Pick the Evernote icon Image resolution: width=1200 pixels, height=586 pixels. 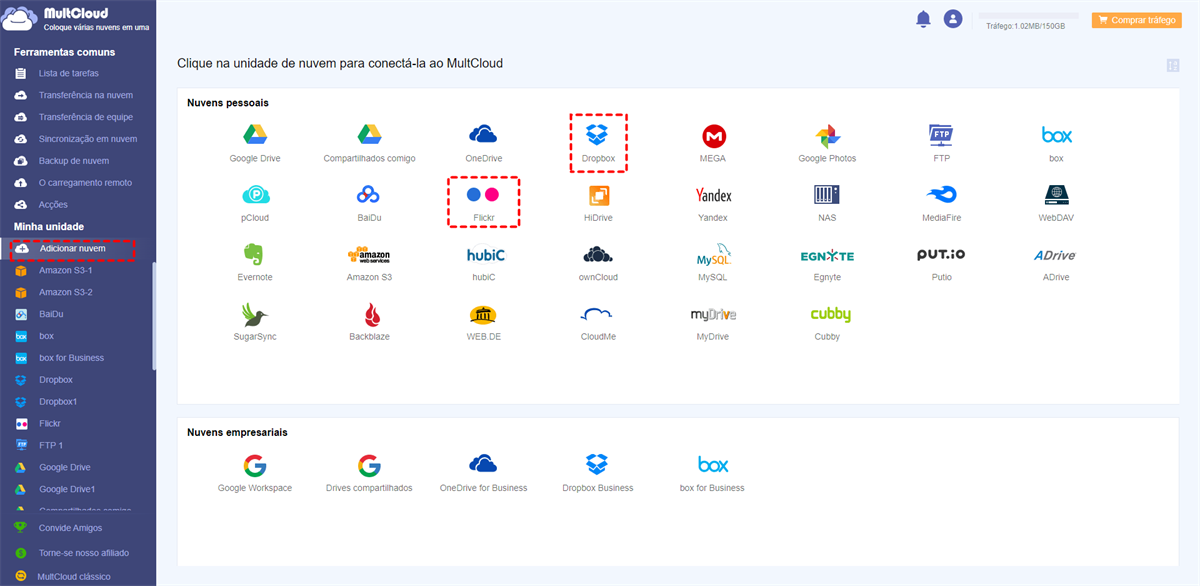(255, 254)
